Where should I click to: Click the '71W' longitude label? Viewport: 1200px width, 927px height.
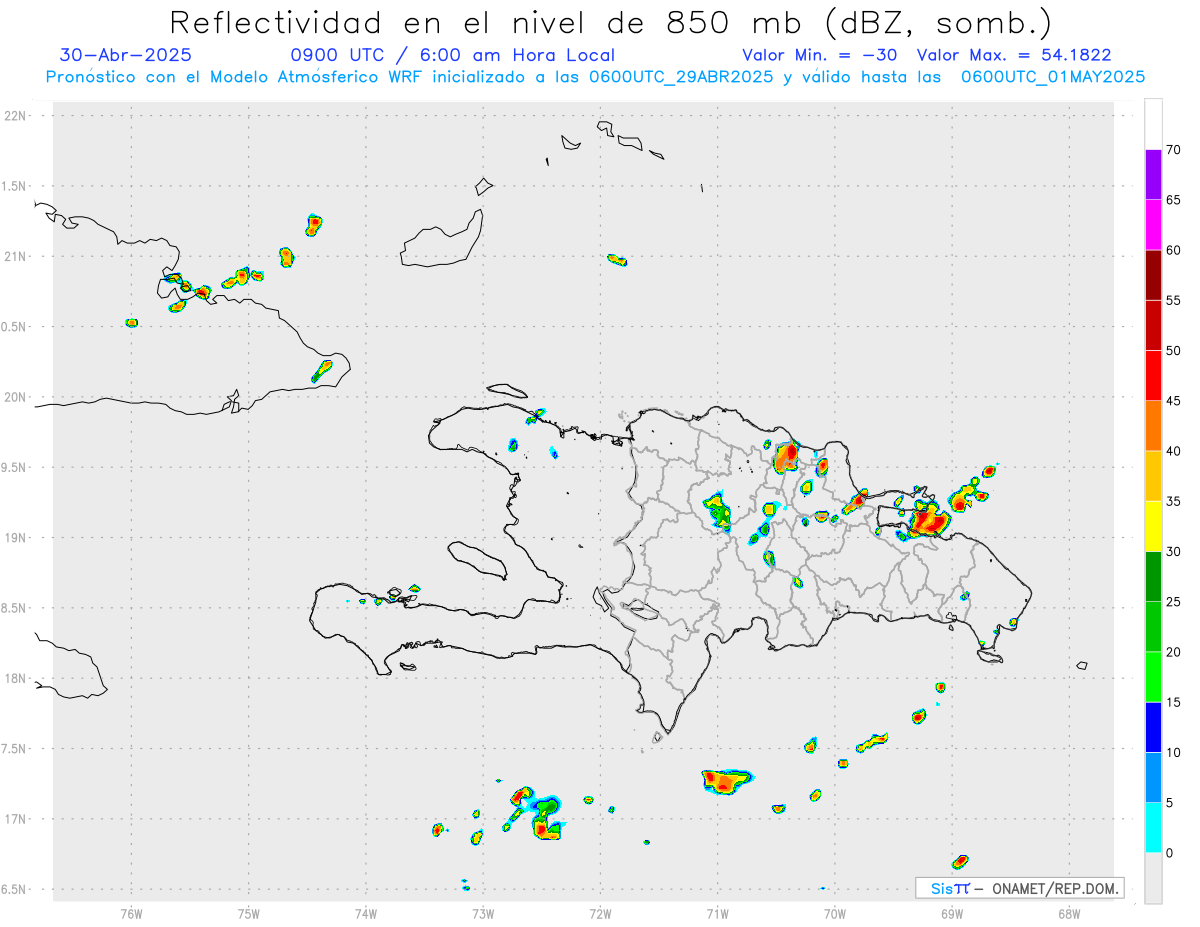tap(717, 913)
